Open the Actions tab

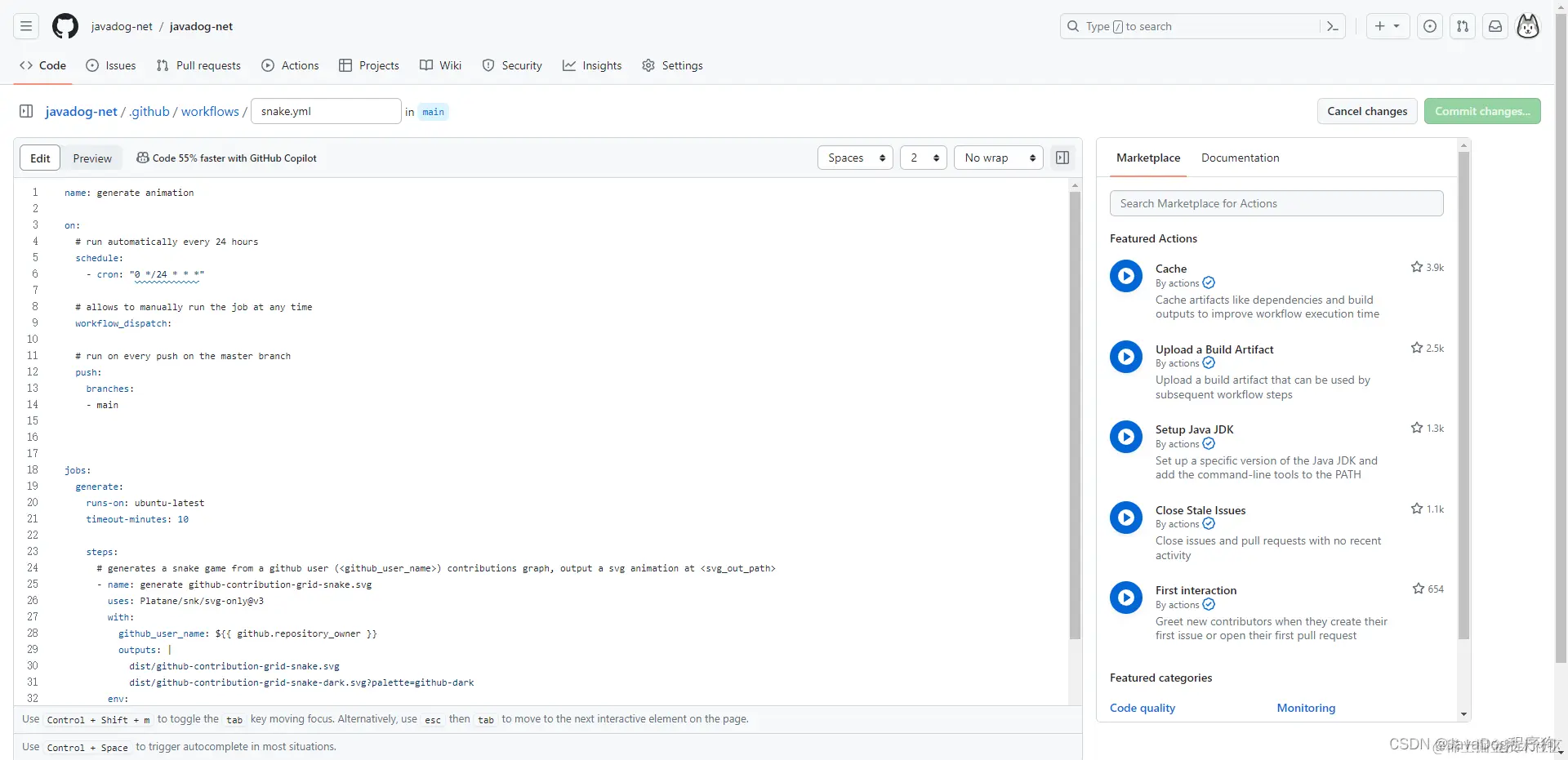290,65
